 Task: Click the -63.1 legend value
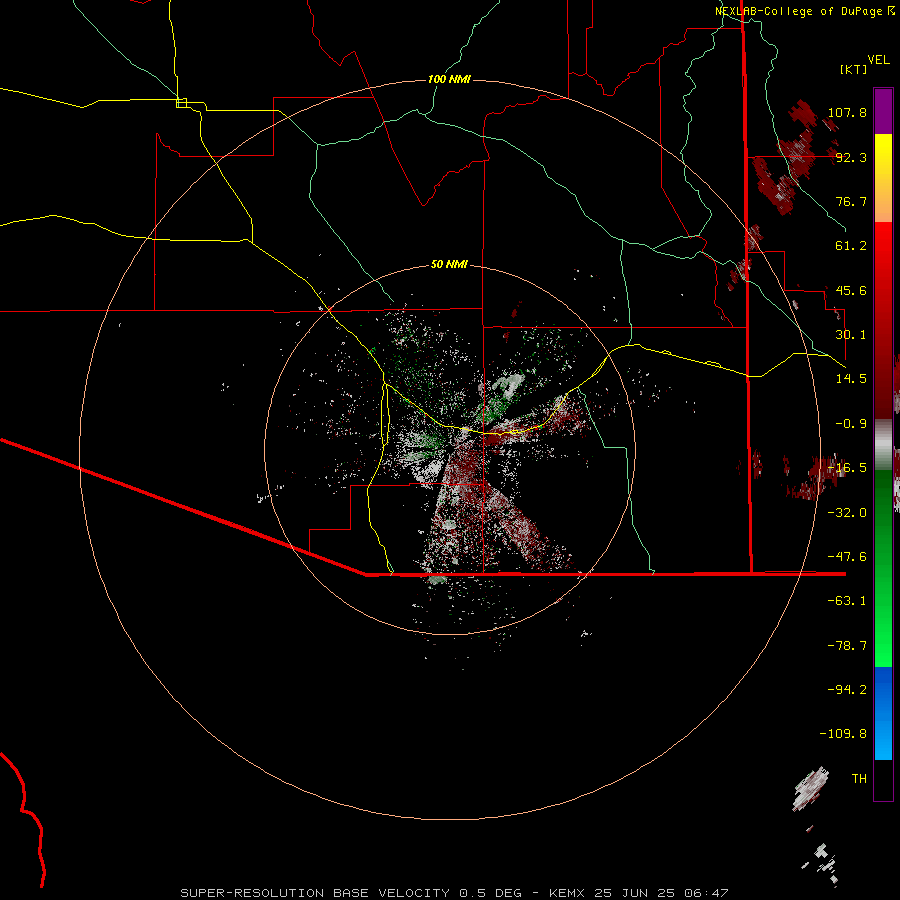(847, 601)
